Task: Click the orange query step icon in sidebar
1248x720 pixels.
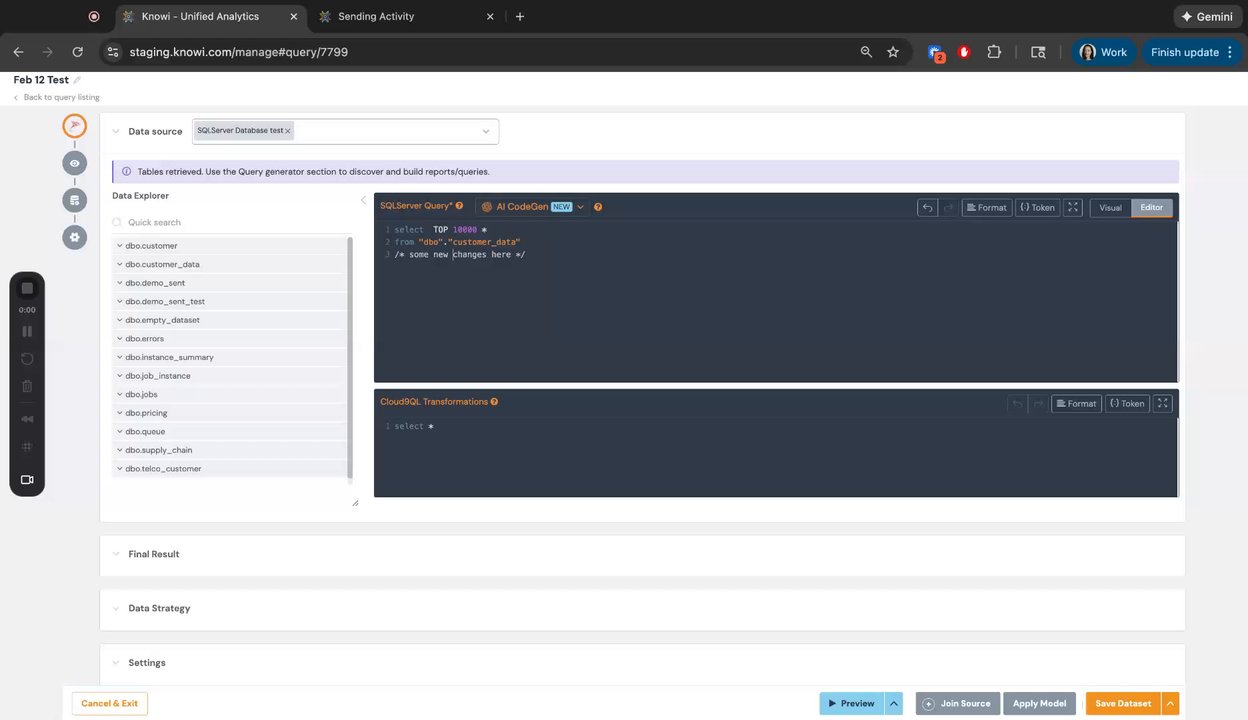Action: click(x=74, y=125)
